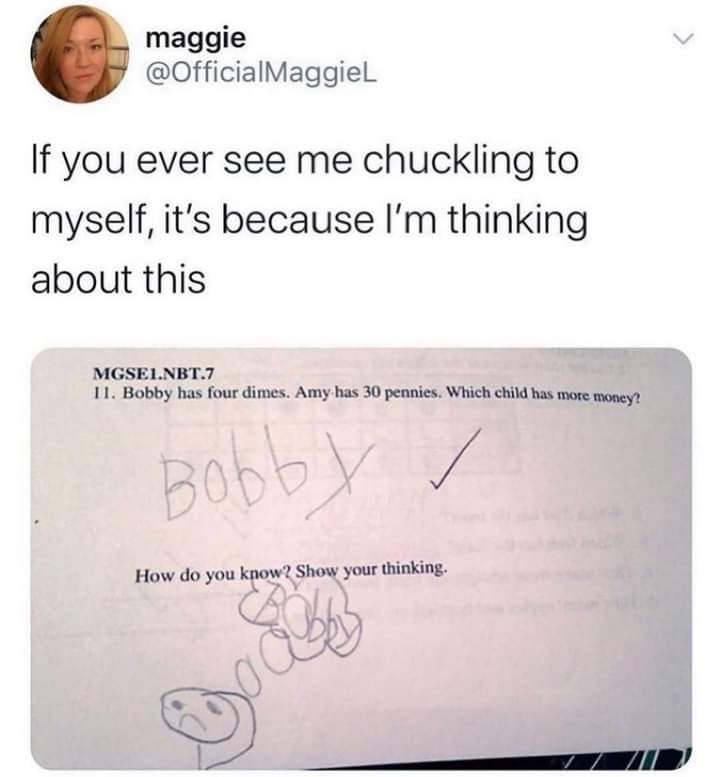Open maggie's profile avatar photo
This screenshot has height=777, width=720.
(79, 54)
